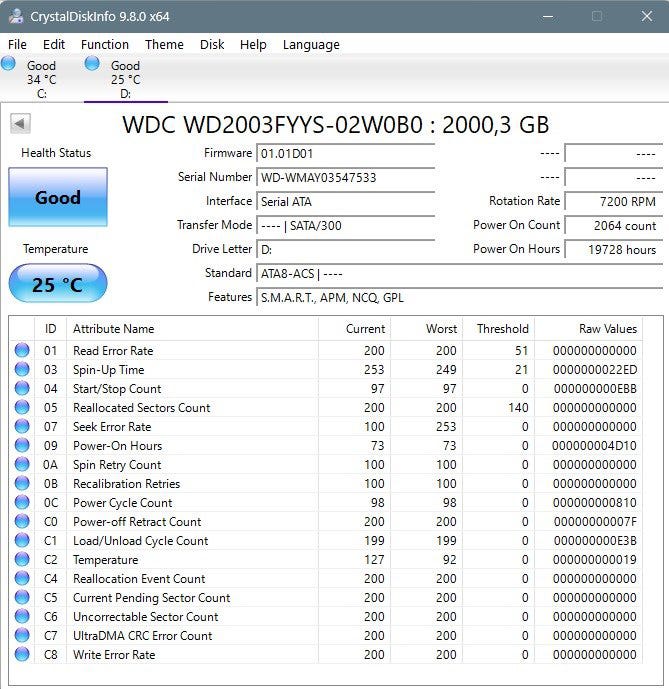Click the ID column header

tap(51, 329)
